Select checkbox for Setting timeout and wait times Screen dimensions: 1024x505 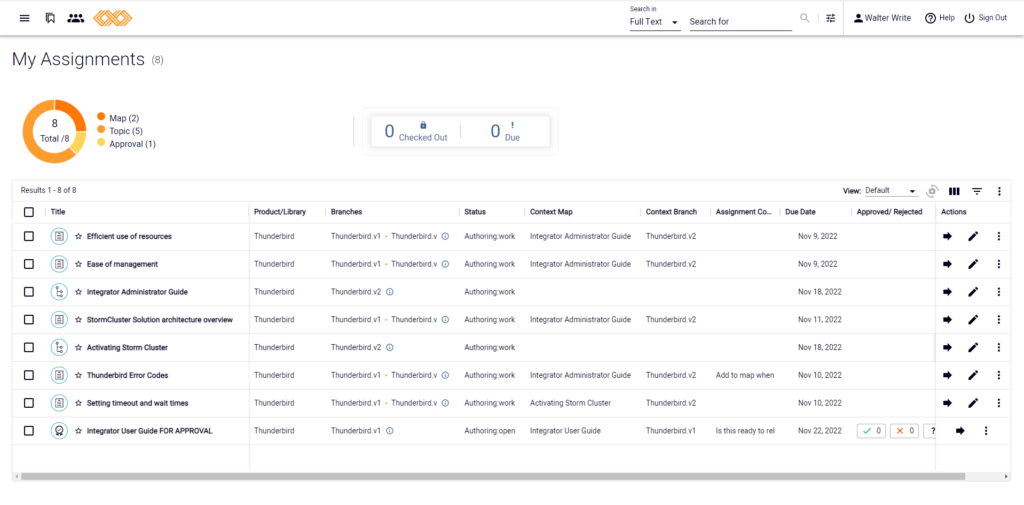[29, 403]
